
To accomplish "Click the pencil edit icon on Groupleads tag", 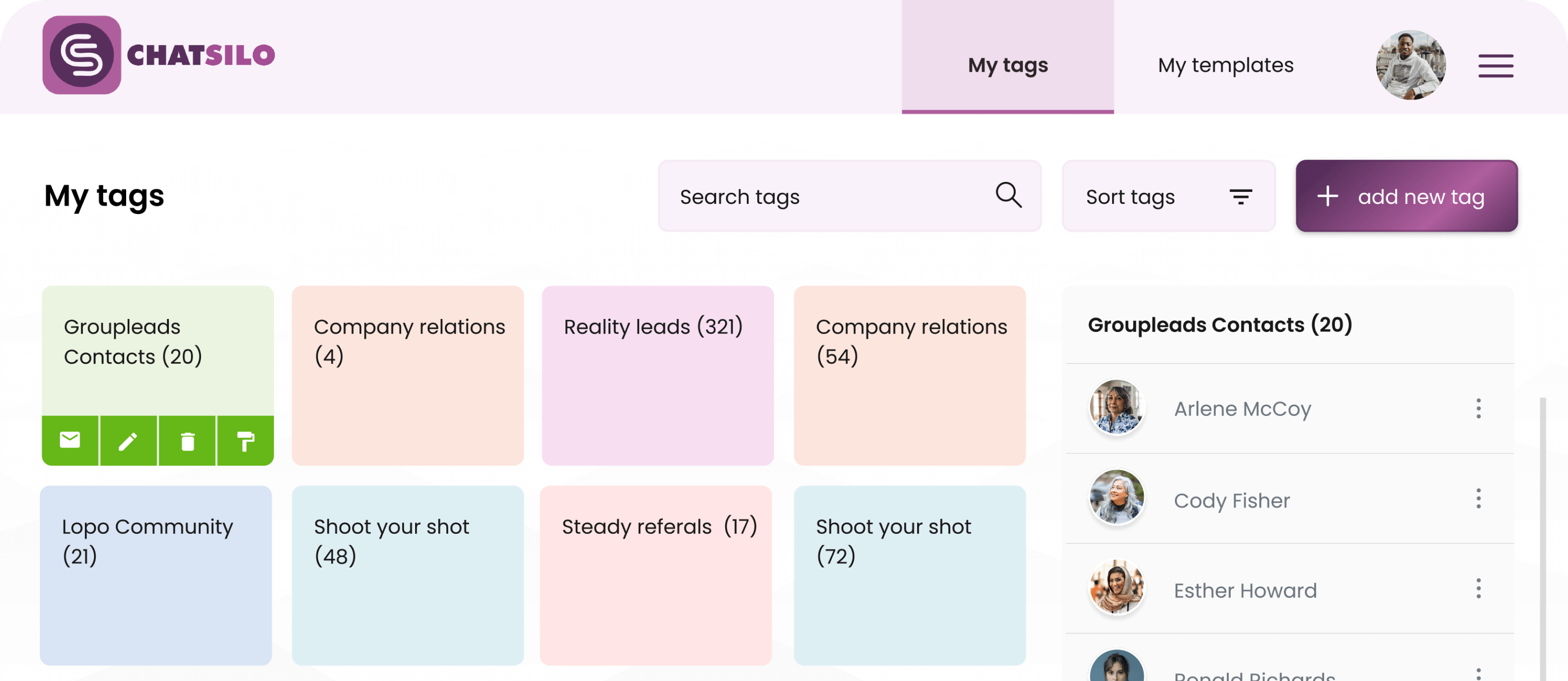I will click(128, 441).
